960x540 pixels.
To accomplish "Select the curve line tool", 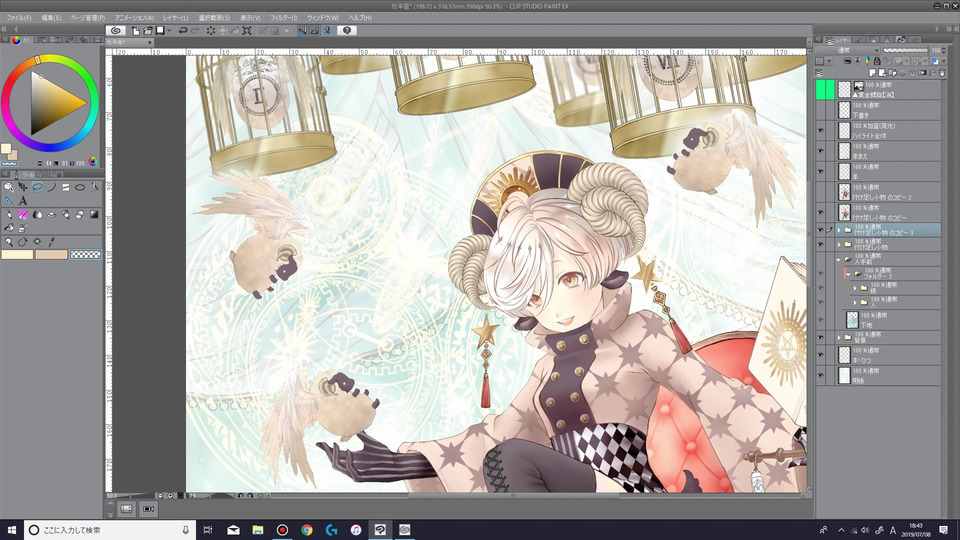I will (51, 187).
